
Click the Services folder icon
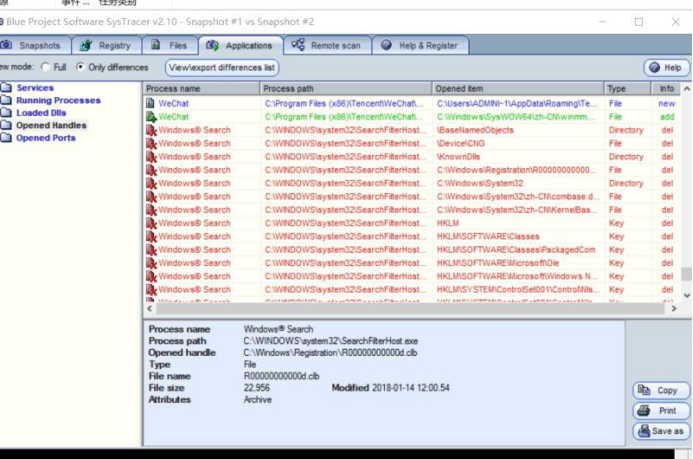coord(6,87)
